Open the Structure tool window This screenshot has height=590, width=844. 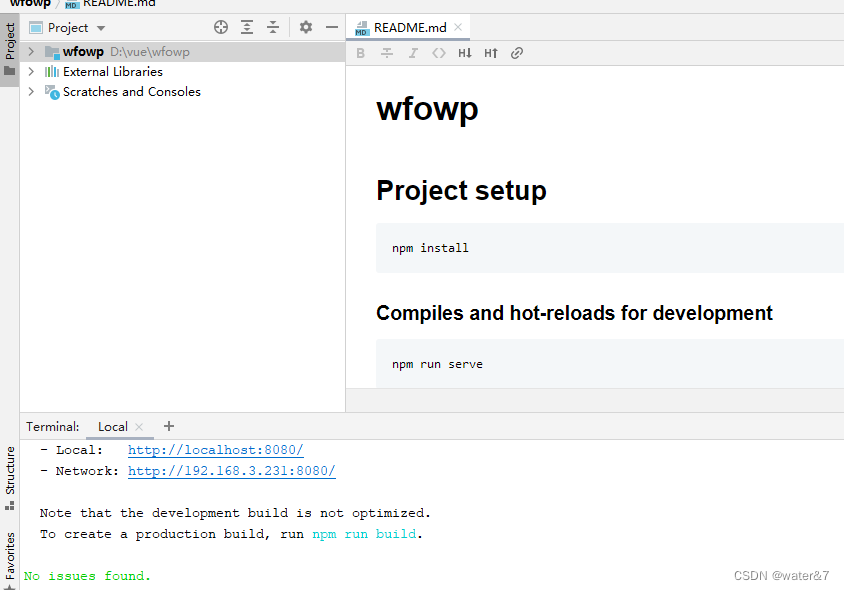9,470
